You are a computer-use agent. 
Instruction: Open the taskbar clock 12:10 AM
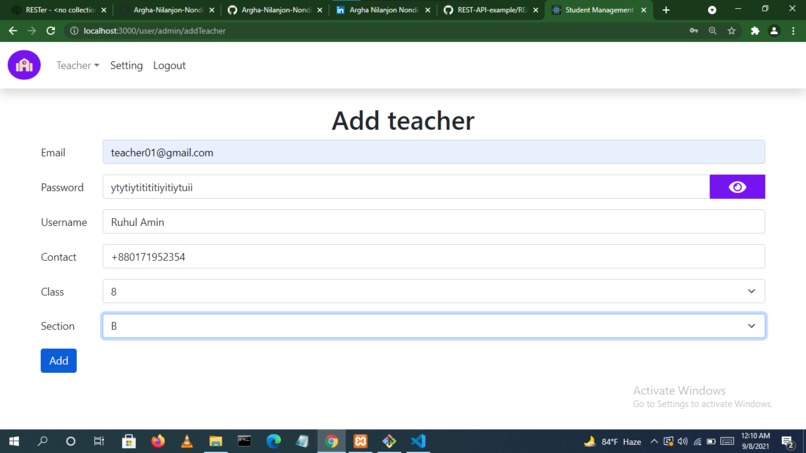(x=755, y=441)
